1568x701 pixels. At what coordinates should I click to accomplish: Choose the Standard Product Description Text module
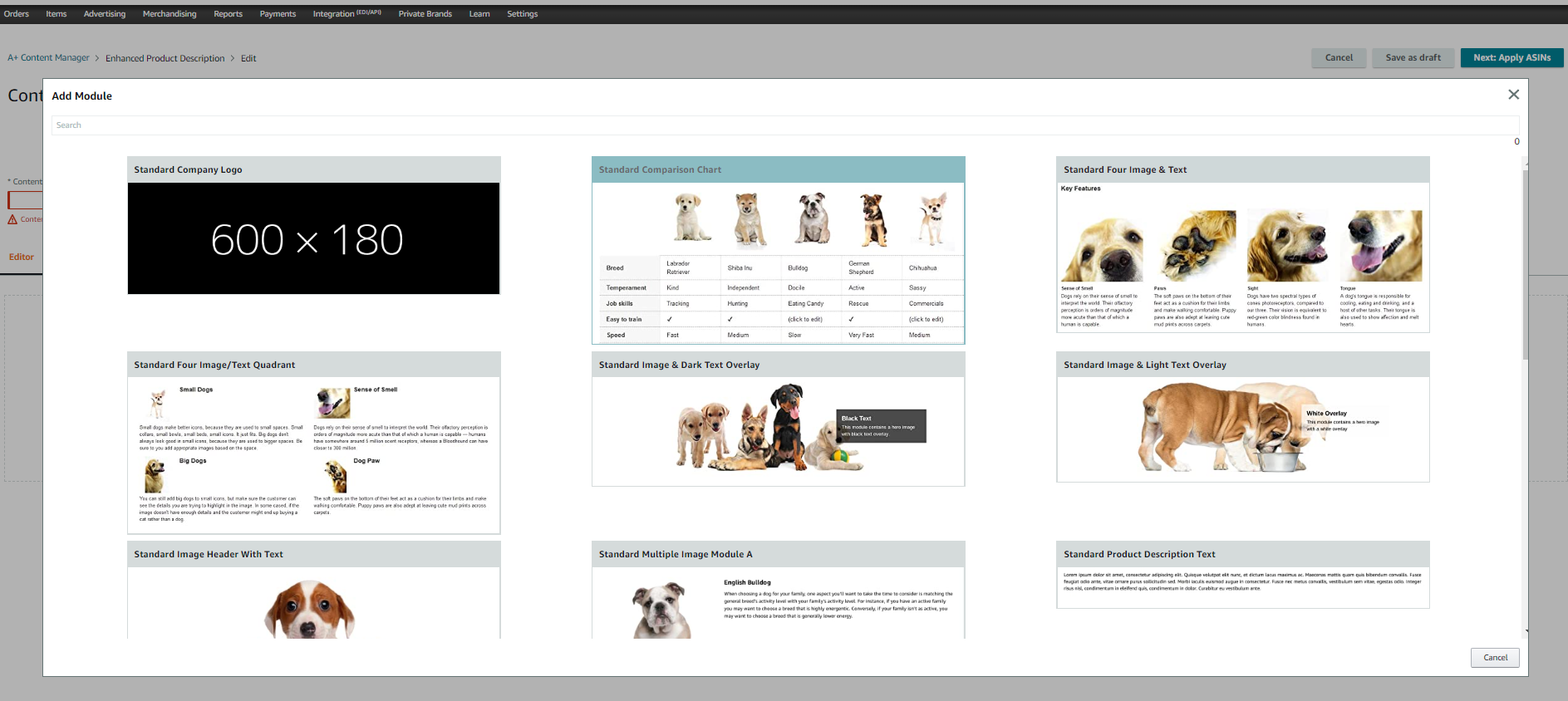pos(1243,575)
